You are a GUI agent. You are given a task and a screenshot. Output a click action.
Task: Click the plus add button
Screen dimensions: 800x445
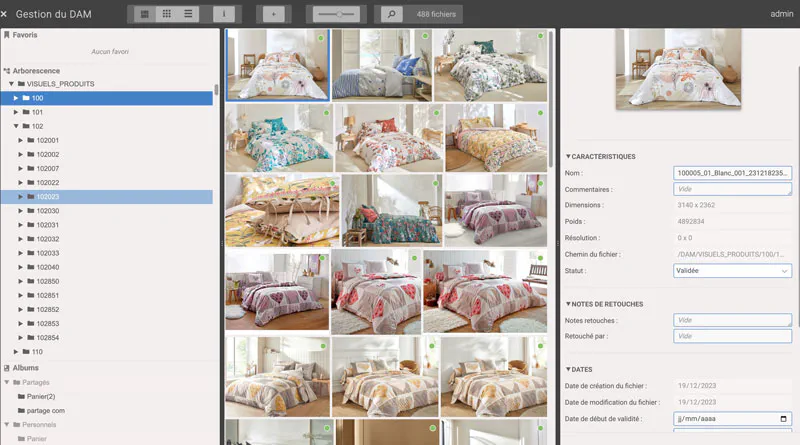(274, 14)
